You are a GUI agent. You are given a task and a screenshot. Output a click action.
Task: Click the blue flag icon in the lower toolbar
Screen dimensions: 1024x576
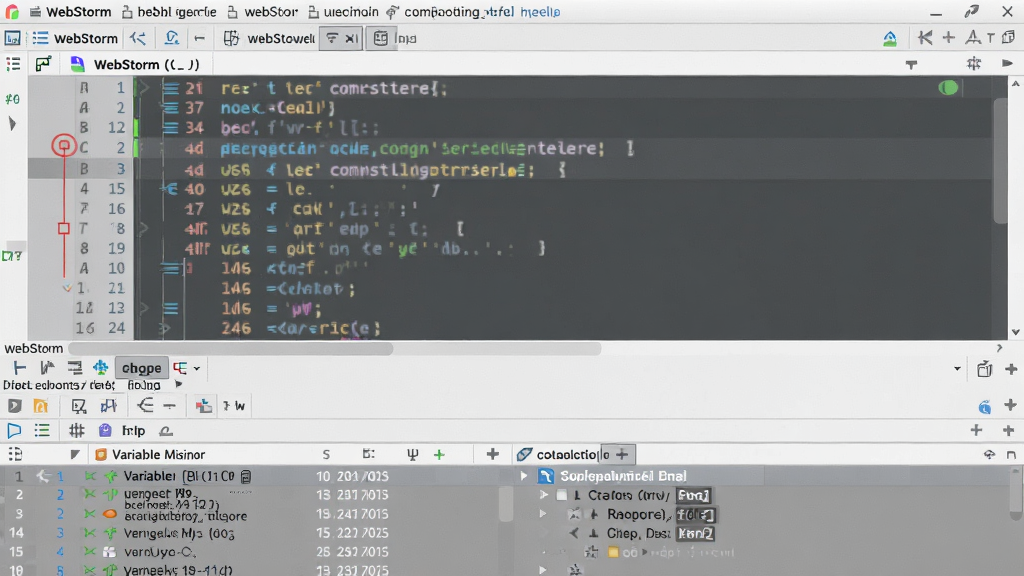(14, 431)
